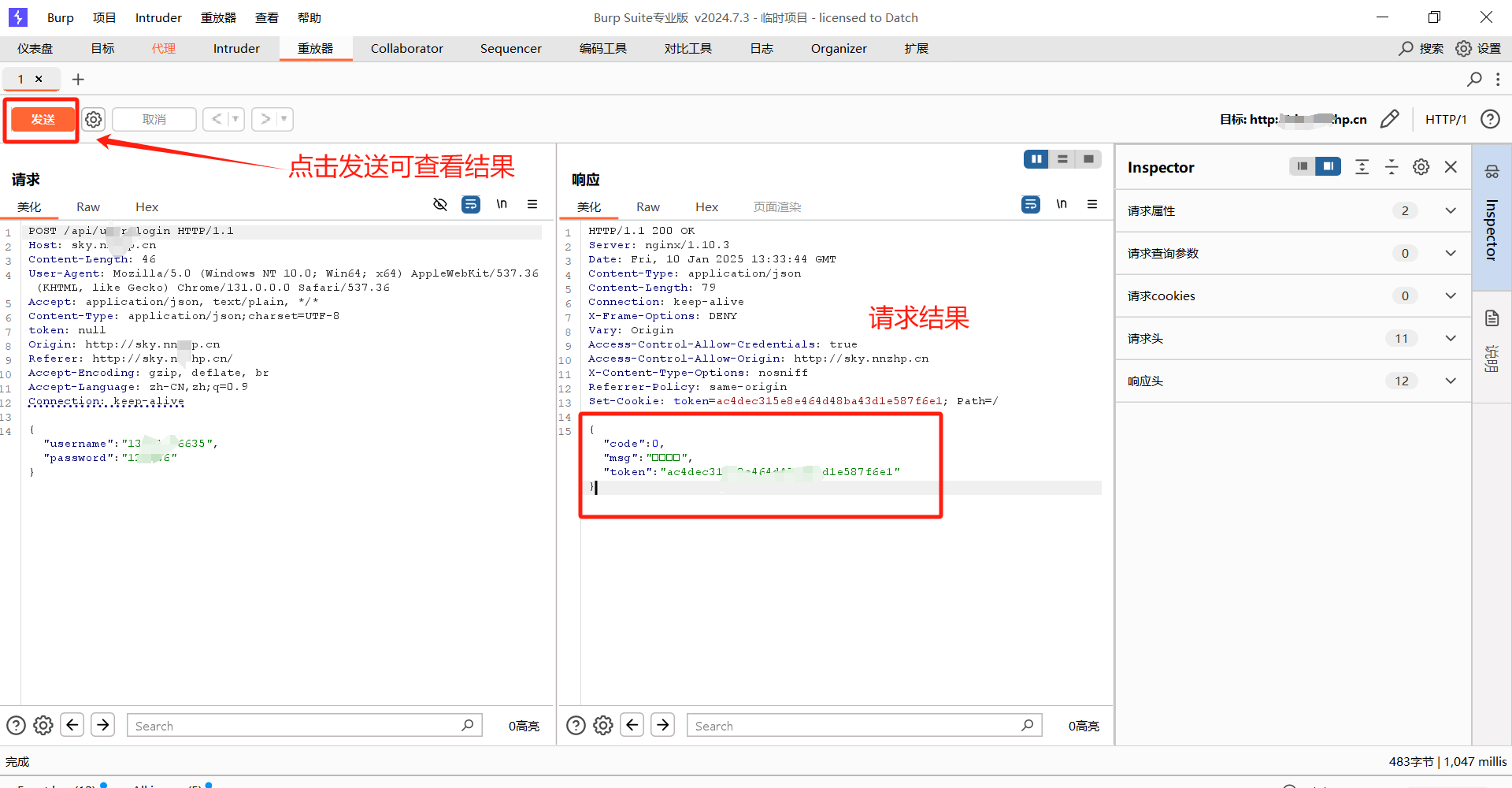Open the Burp menu
The height and width of the screenshot is (788, 1512).
coord(61,17)
